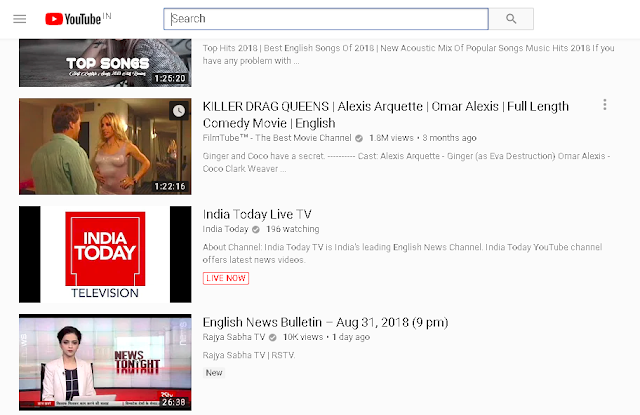Click the 'Ginger and Coco have a secret' description
The height and width of the screenshot is (415, 640).
[406, 162]
